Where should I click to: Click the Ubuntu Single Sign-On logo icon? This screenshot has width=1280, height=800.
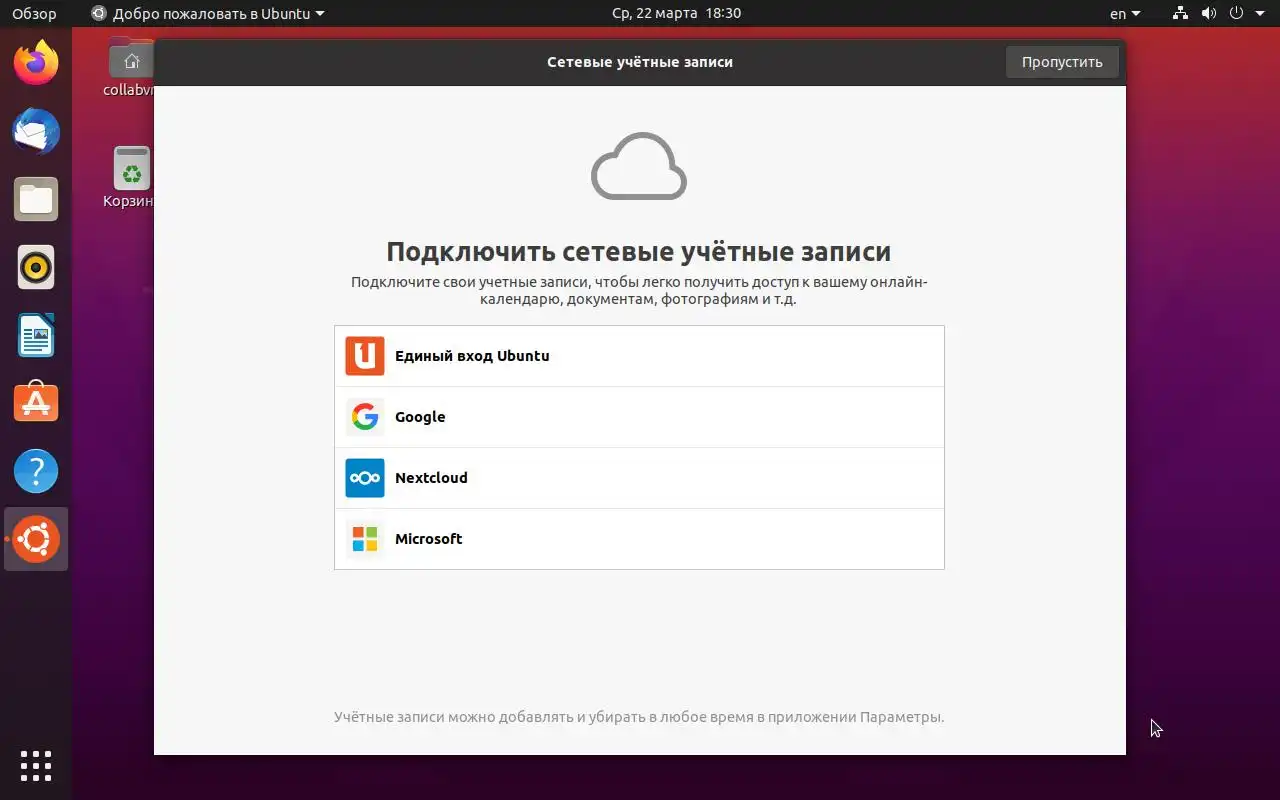click(x=365, y=356)
